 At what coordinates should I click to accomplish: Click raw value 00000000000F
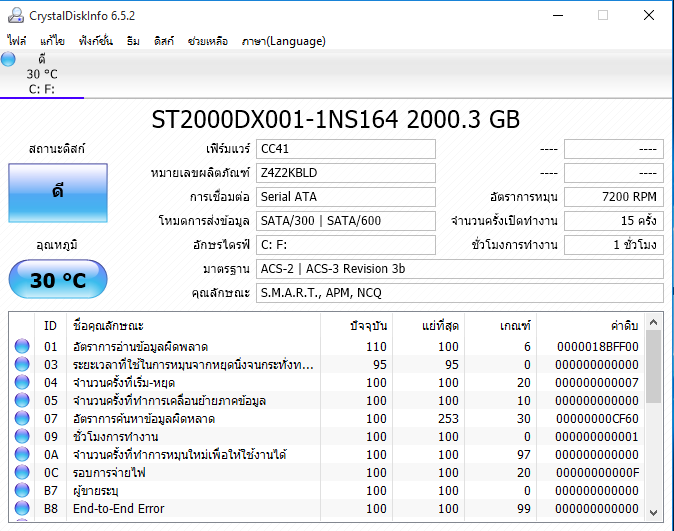point(597,473)
